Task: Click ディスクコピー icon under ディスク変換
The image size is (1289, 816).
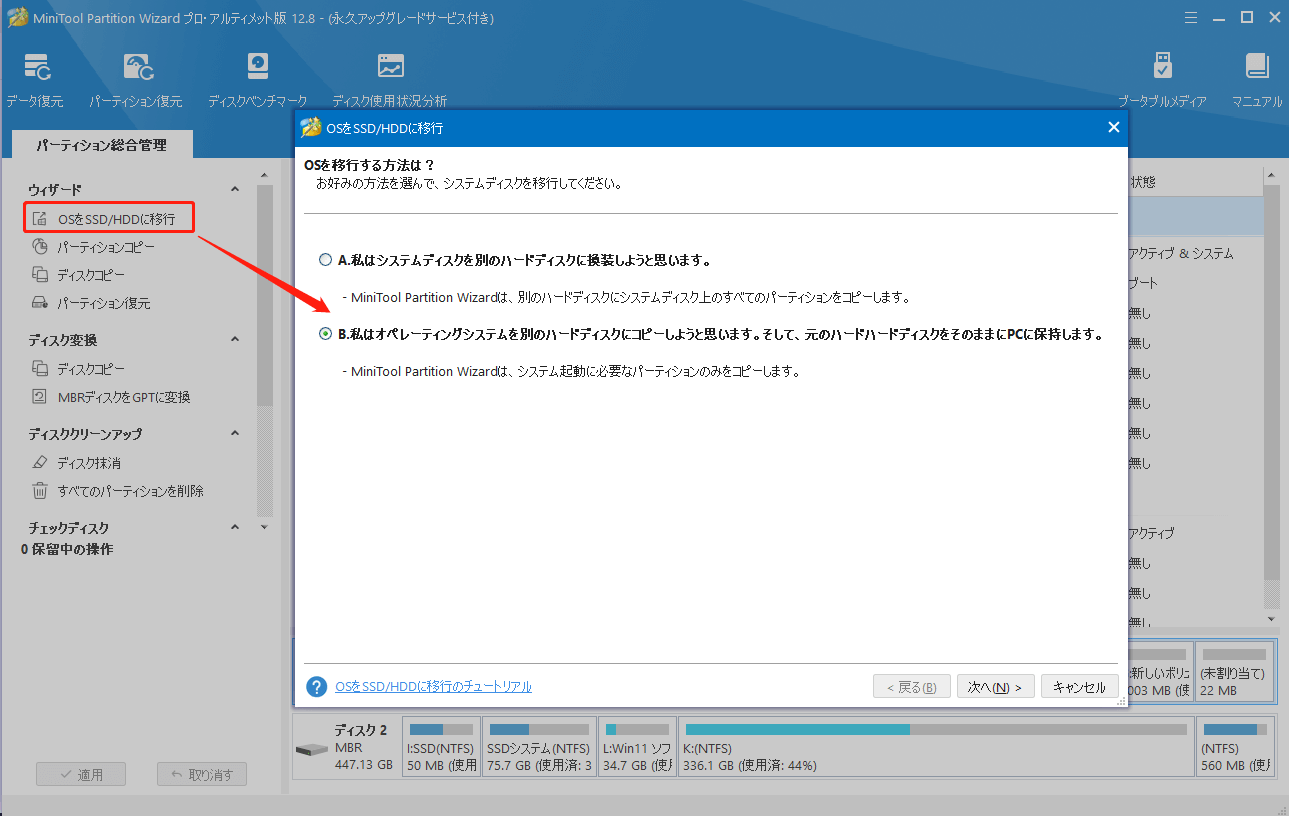Action: coord(40,368)
